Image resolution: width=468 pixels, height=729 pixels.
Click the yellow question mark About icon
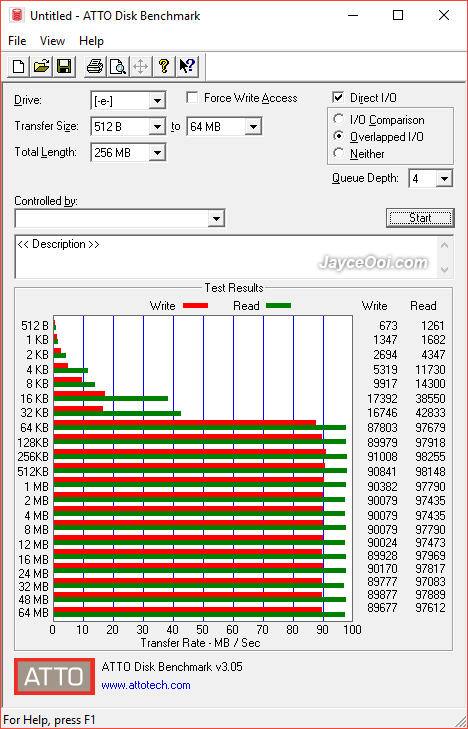[x=164, y=66]
